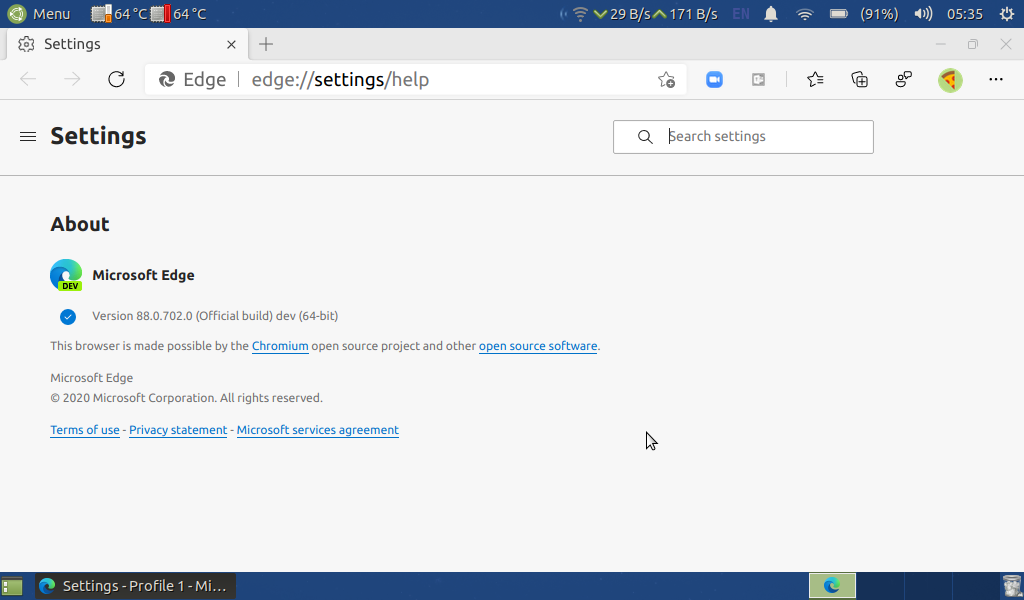This screenshot has width=1024, height=600.
Task: Open the Microsoft services agreement
Action: pyautogui.click(x=317, y=430)
